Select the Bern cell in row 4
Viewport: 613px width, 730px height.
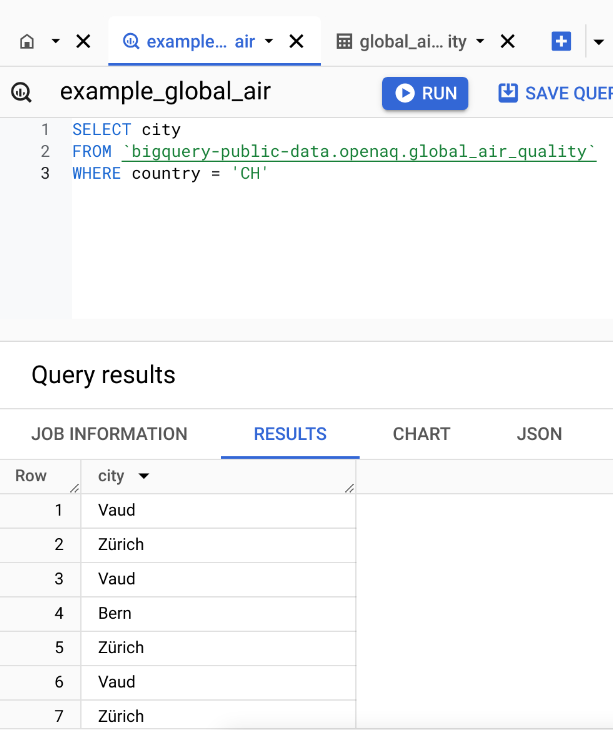click(115, 613)
